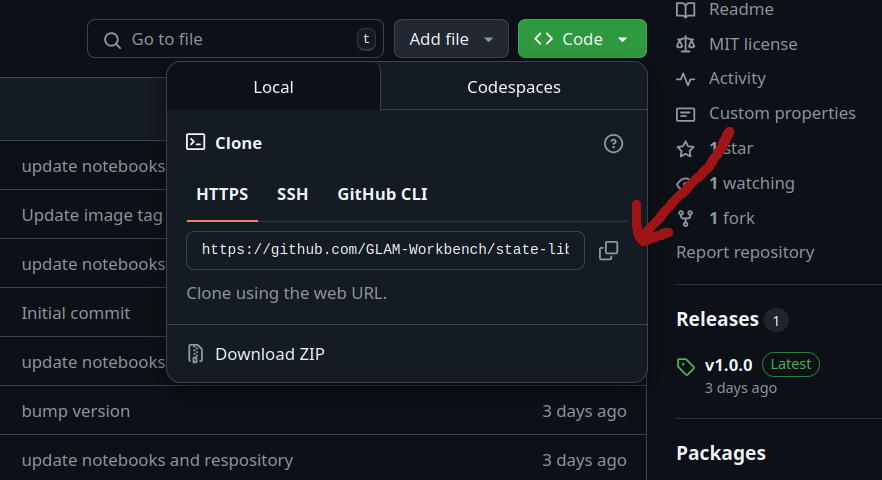Open Custom properties link
Viewport: 882px width, 480px height.
tap(782, 114)
